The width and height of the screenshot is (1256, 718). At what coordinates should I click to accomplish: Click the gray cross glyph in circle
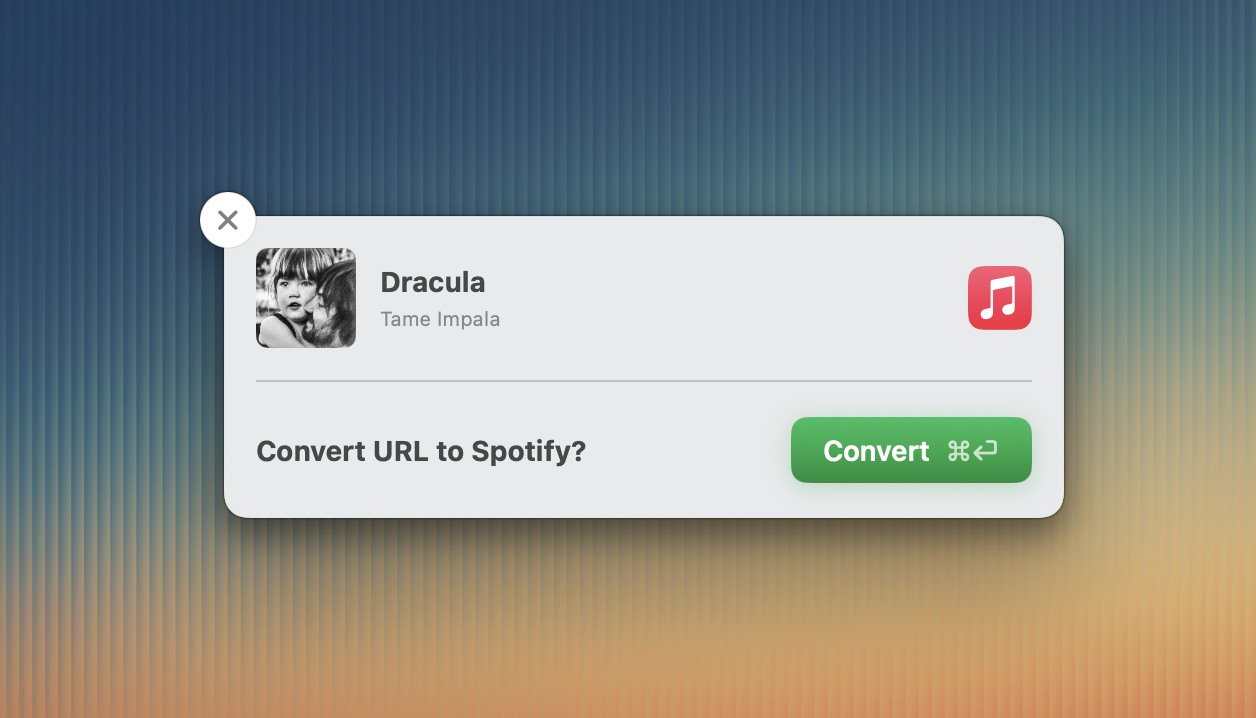(228, 220)
